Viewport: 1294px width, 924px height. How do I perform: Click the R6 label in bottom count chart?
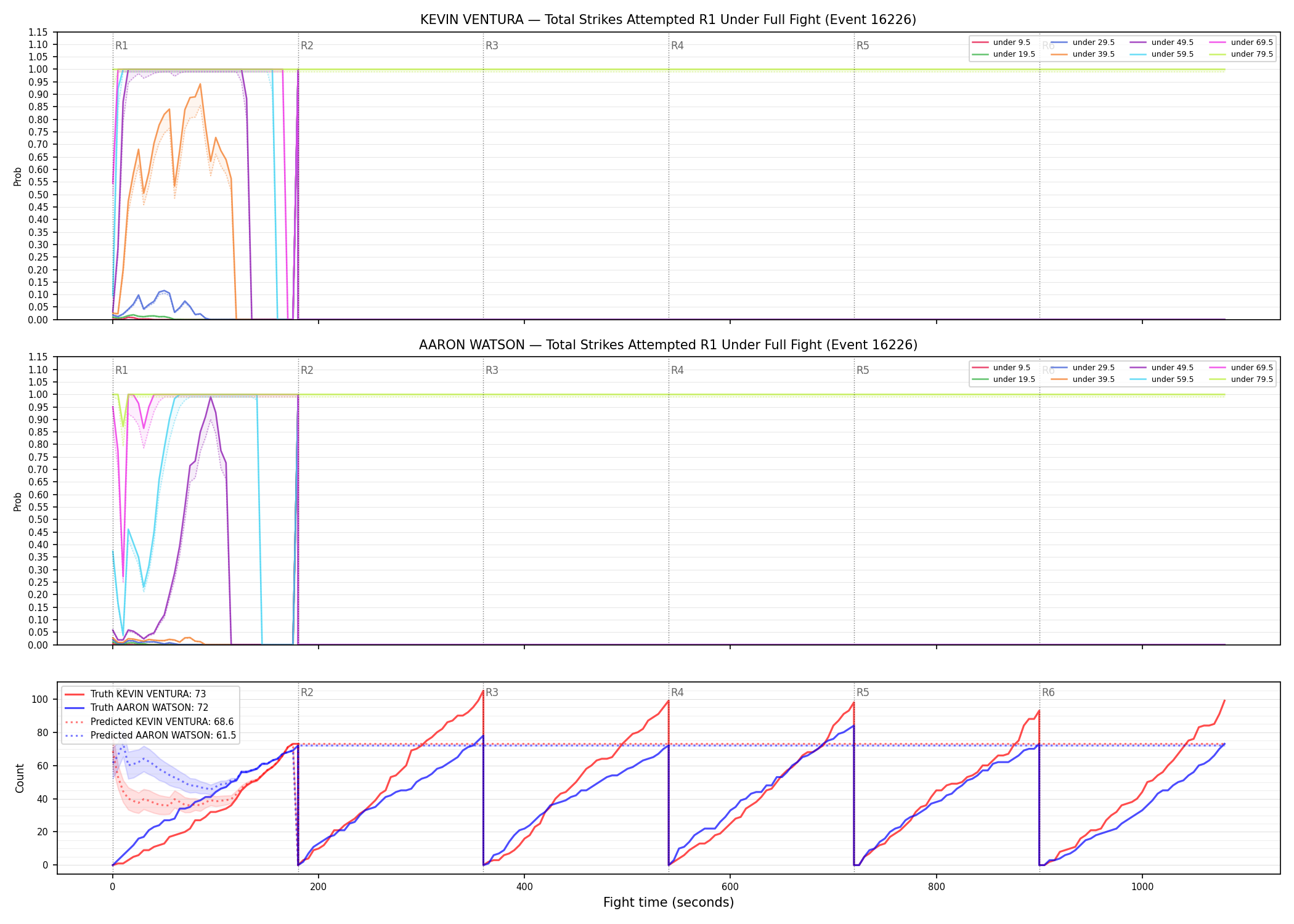tap(1048, 692)
